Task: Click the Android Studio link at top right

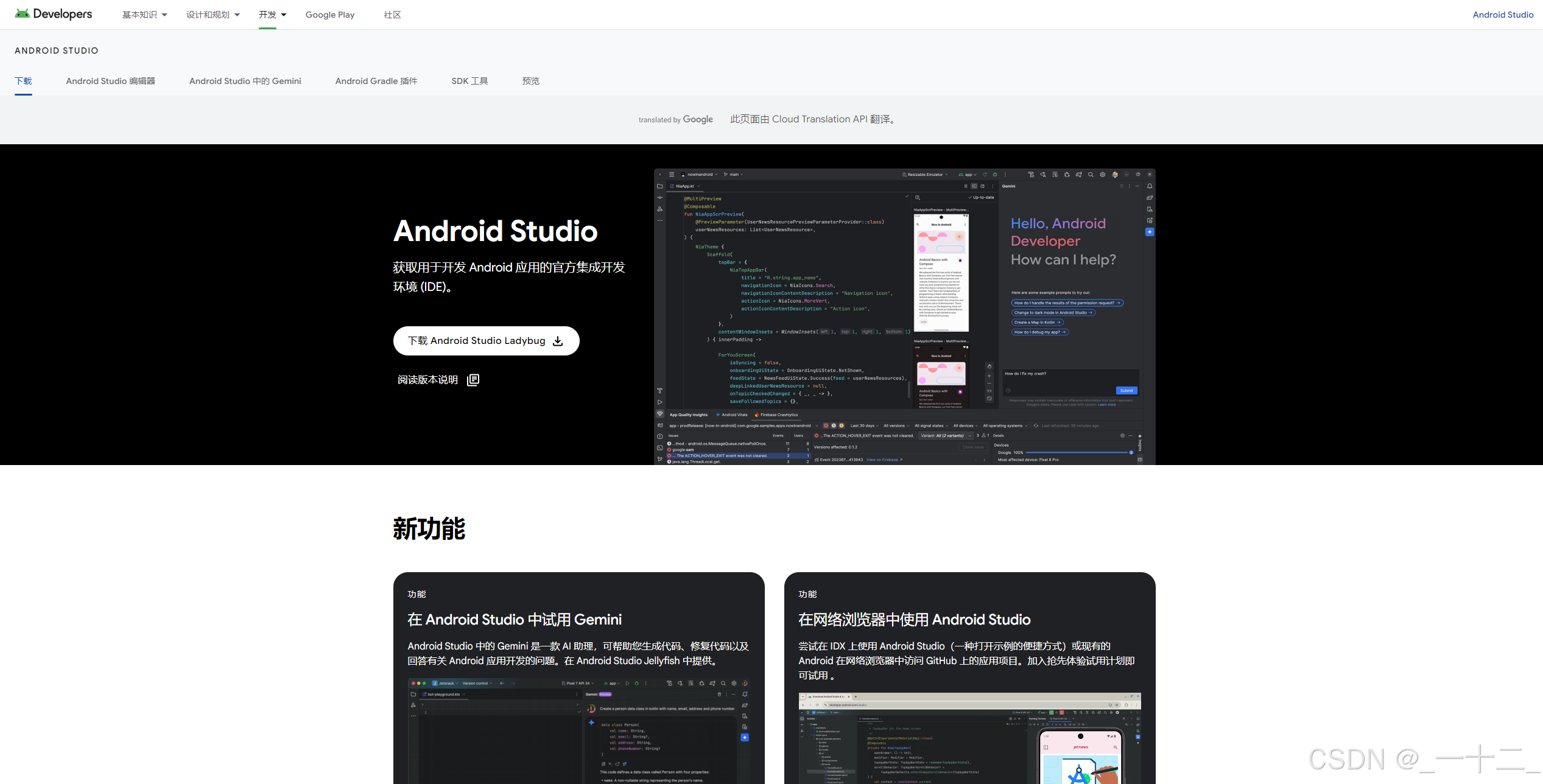Action: (1502, 15)
